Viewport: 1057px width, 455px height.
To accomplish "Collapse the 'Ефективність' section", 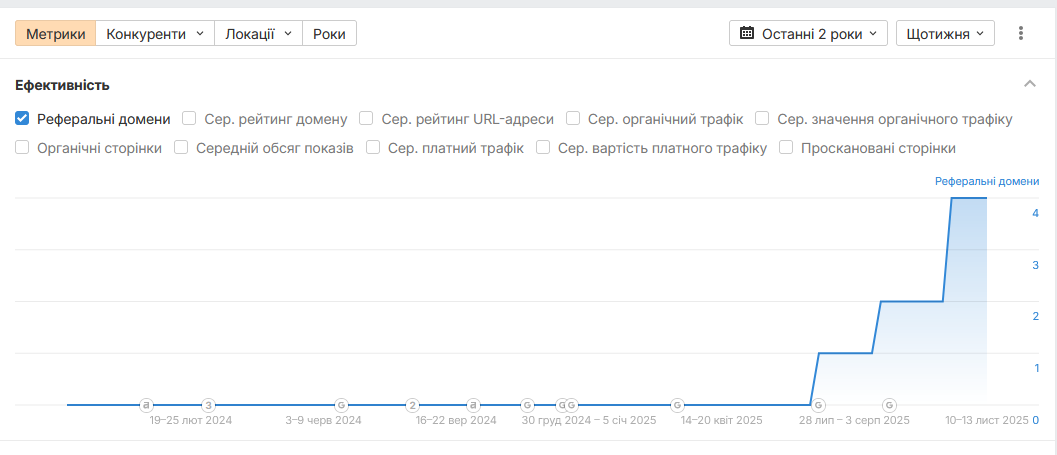I will point(1030,85).
